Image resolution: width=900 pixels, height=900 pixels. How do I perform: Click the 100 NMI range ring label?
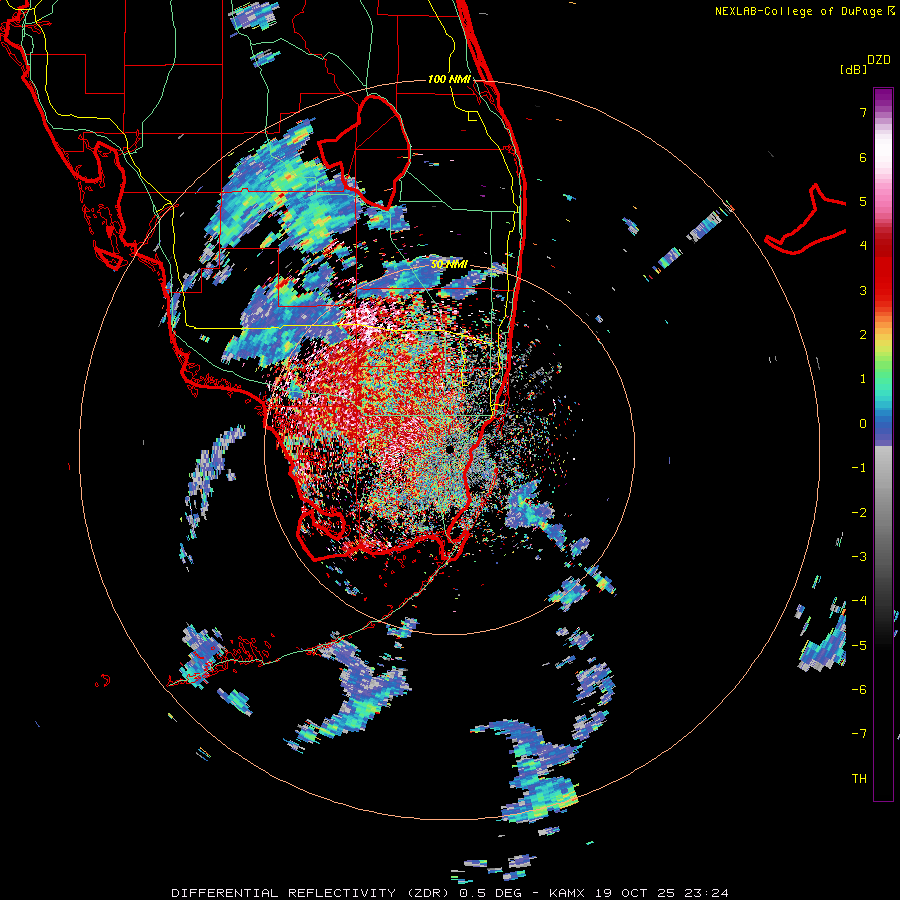449,79
